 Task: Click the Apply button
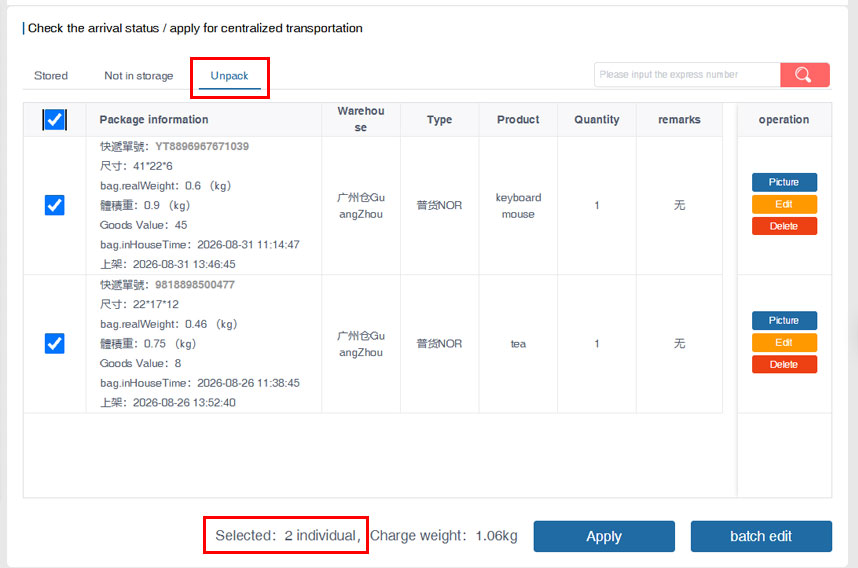tap(604, 536)
